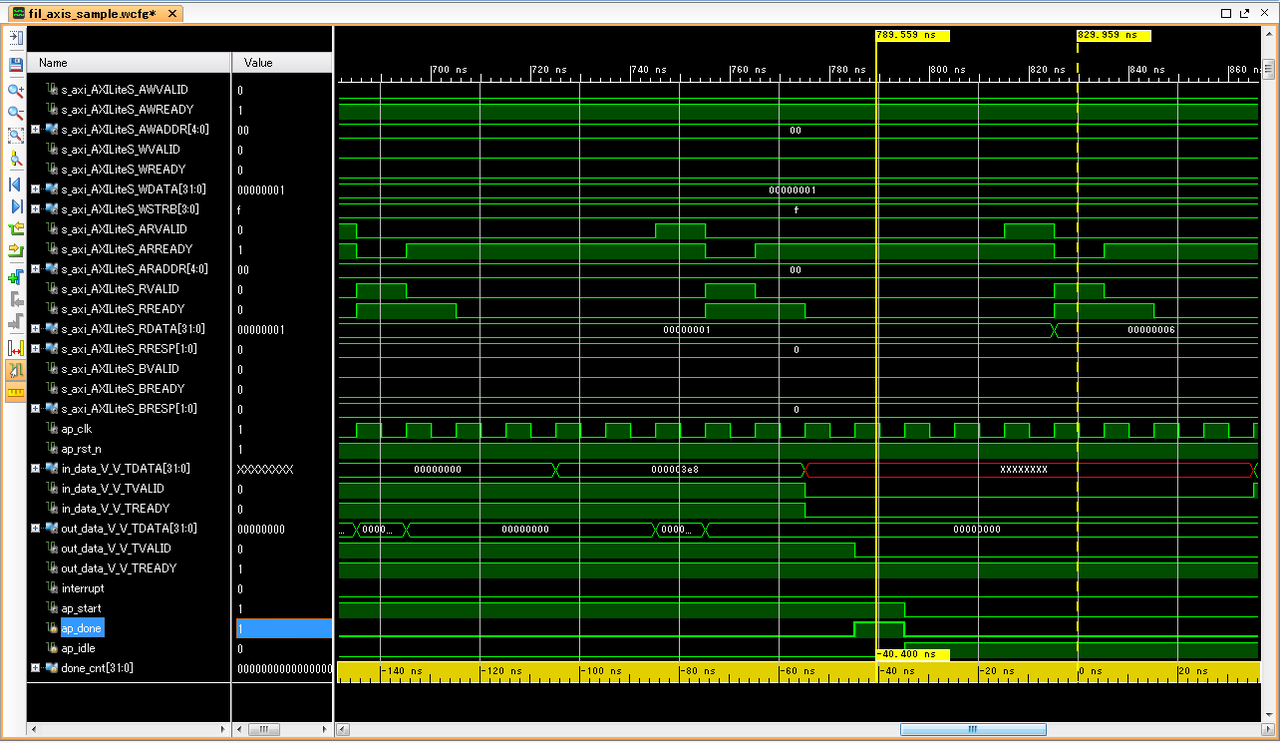Close the fil_axis_sample.wcfg tab

coord(171,14)
